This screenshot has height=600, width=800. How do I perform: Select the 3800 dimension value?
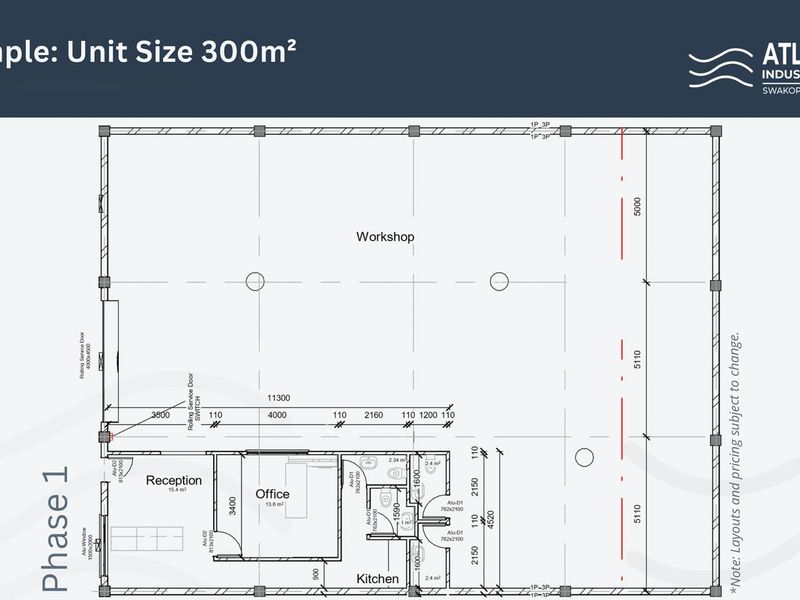(x=160, y=415)
